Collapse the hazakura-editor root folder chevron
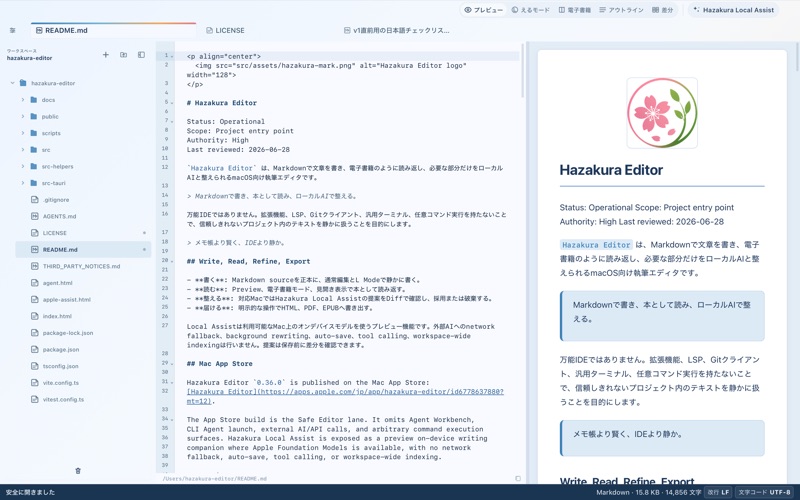Viewport: 800px width, 500px height. coord(12,83)
